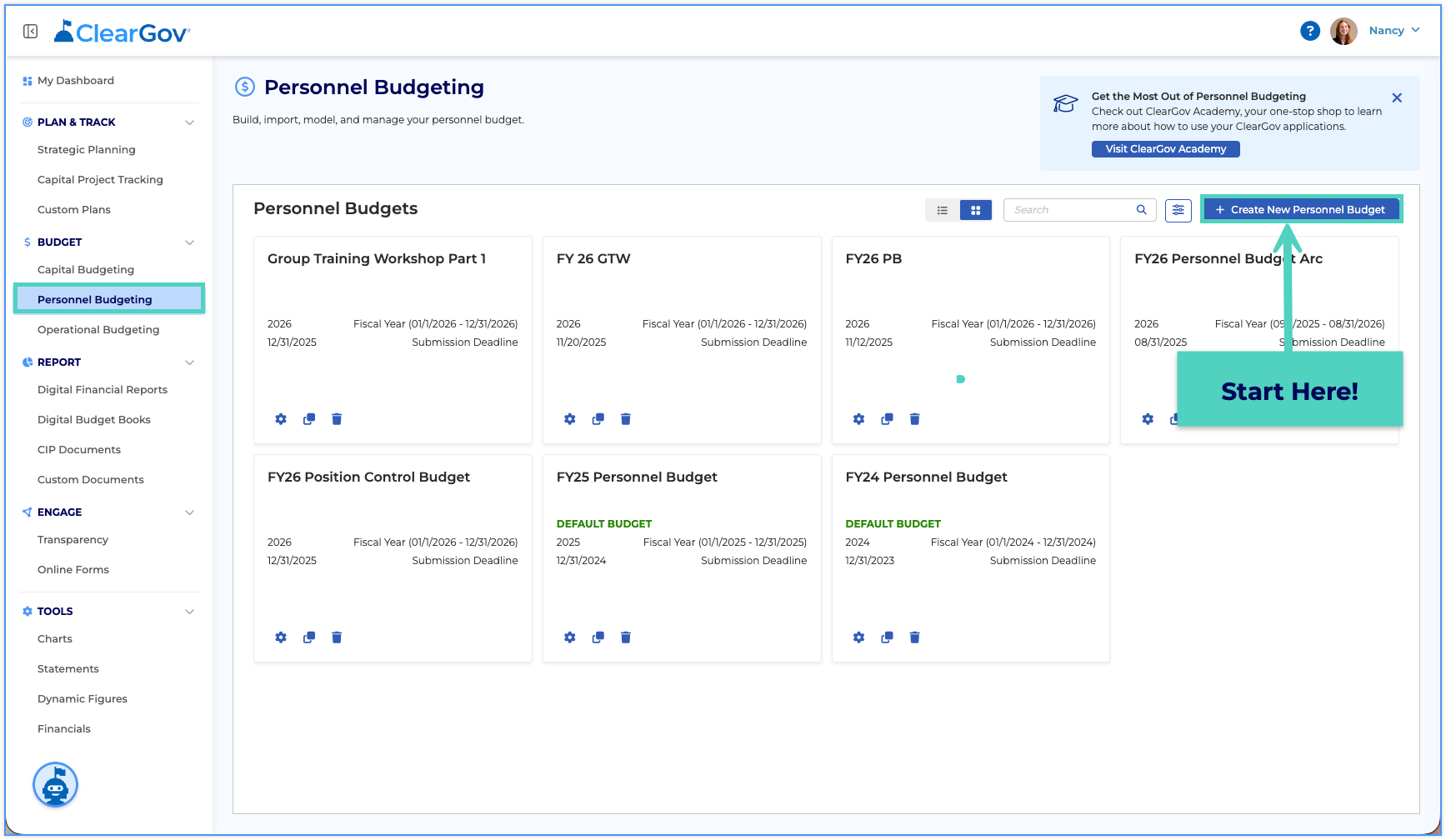Duplicate the FY 26 GTW budget
The width and height of the screenshot is (1446, 840).
click(x=598, y=419)
